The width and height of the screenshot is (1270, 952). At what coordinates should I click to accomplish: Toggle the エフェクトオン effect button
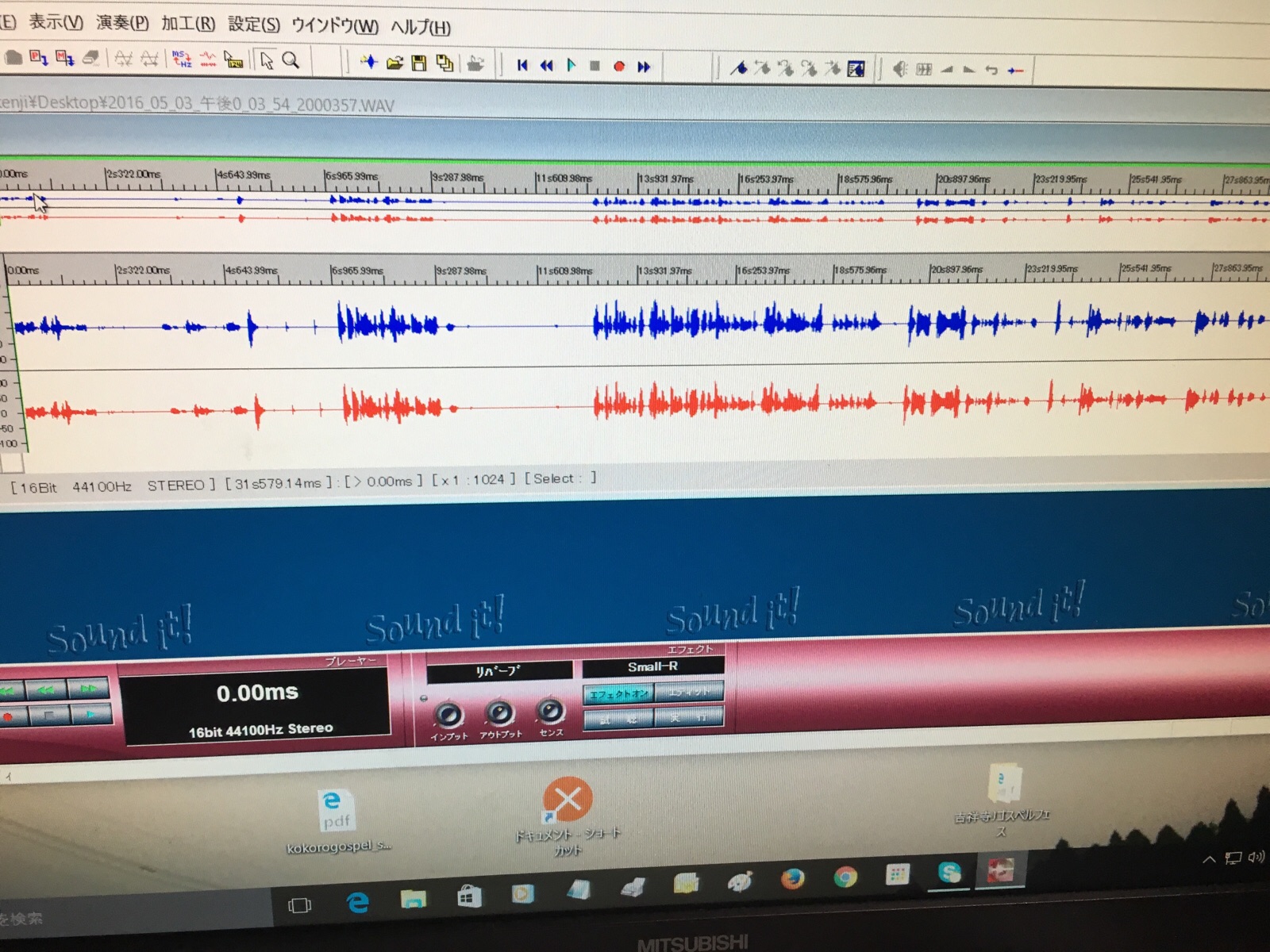(x=618, y=694)
